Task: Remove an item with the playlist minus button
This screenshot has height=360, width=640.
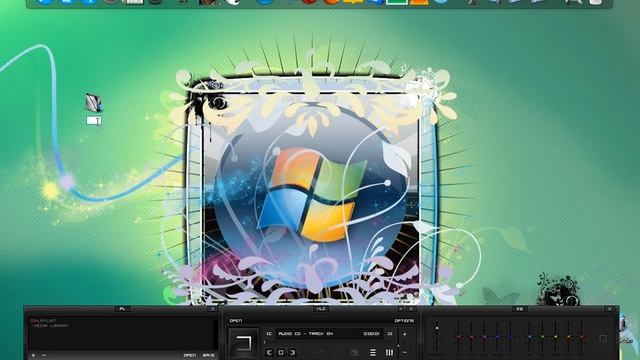Action: (44, 356)
